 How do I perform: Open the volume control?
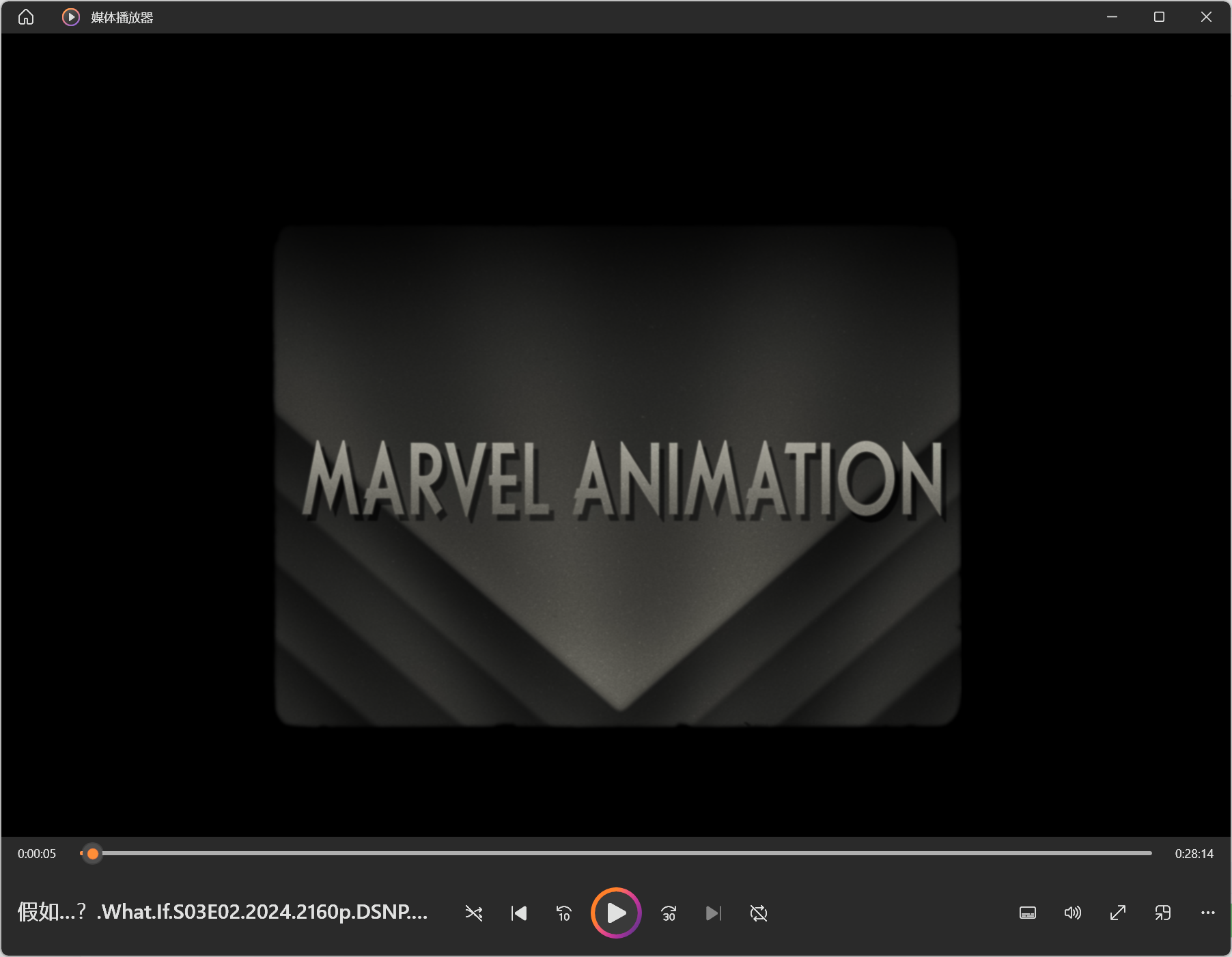1073,913
